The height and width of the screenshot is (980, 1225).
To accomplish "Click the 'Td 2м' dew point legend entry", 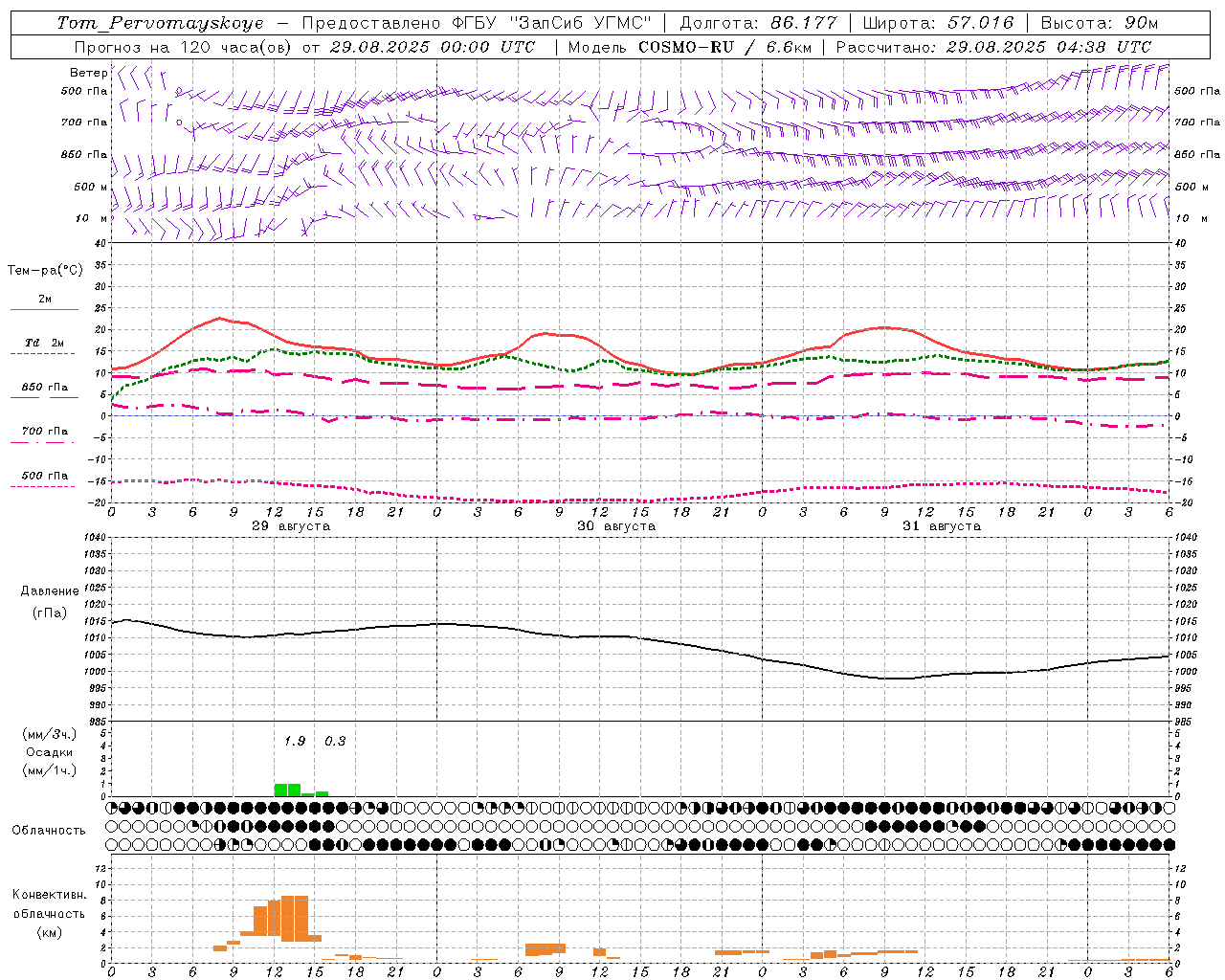I will coord(44,343).
